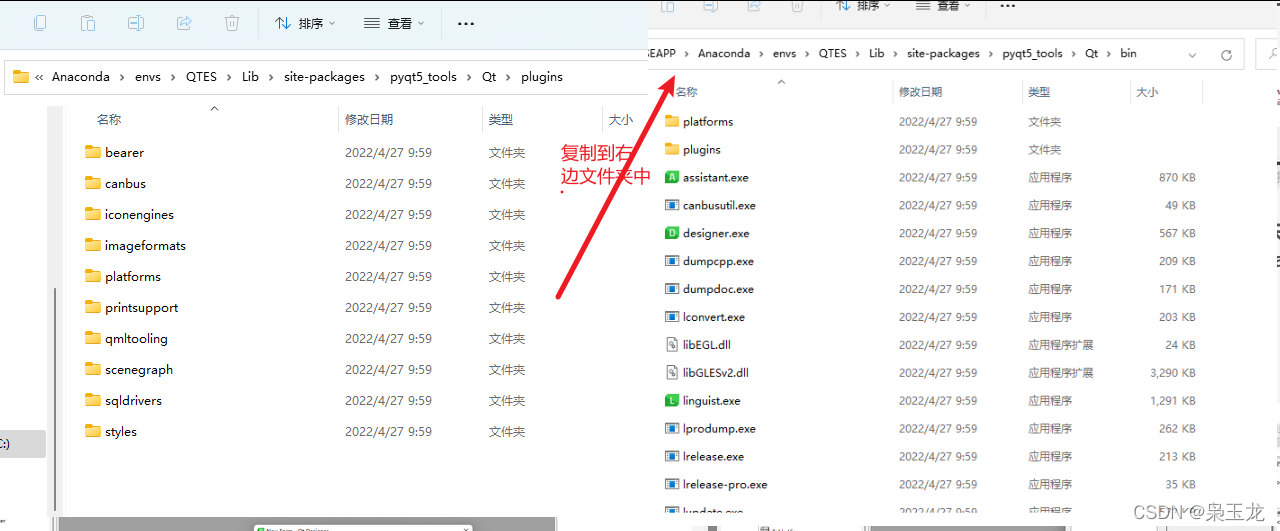Select lrelease.exe file name

[713, 456]
